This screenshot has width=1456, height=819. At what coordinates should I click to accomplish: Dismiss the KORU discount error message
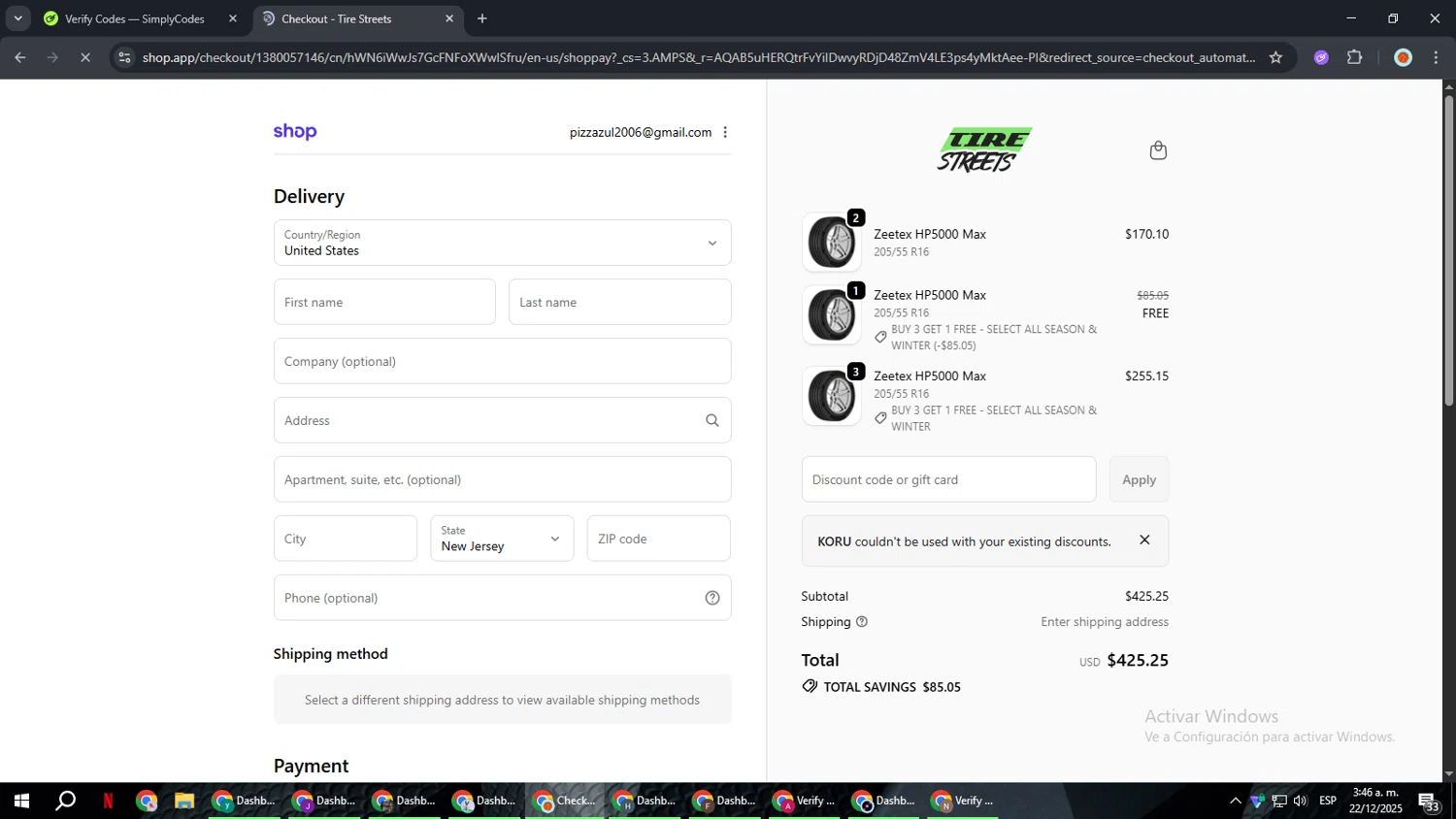pyautogui.click(x=1144, y=541)
